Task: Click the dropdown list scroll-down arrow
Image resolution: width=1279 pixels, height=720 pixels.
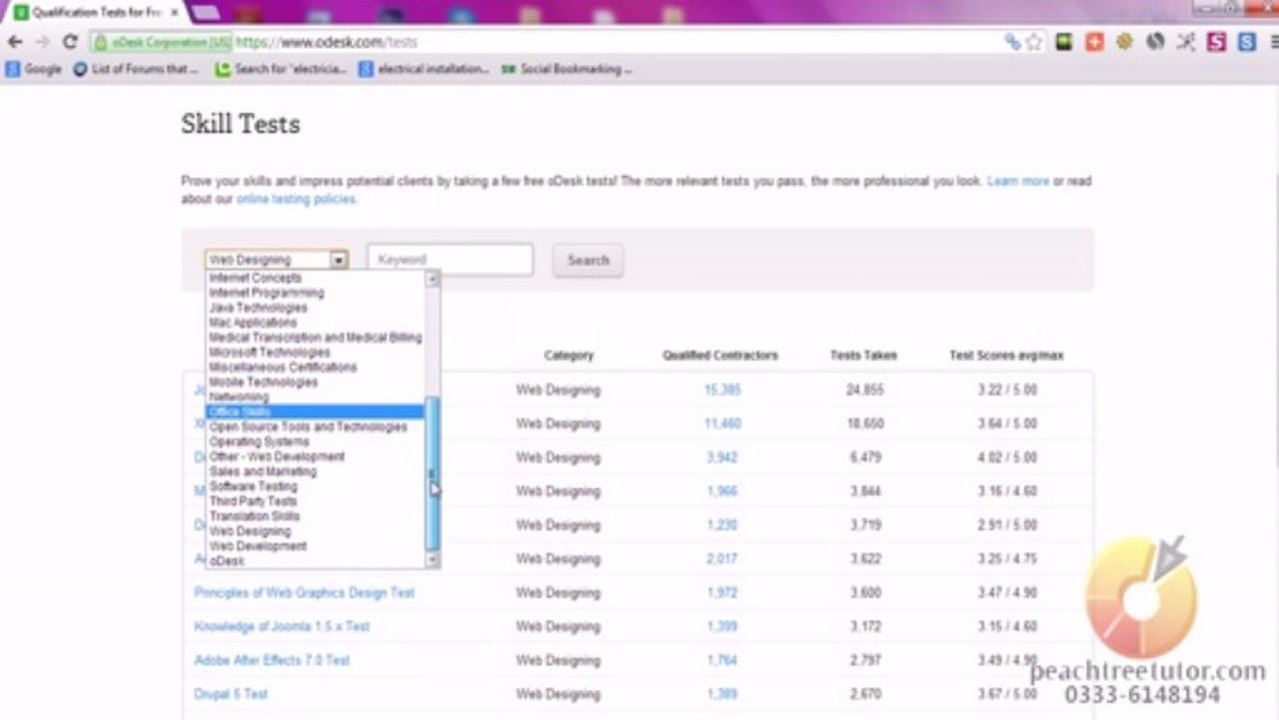Action: click(433, 561)
